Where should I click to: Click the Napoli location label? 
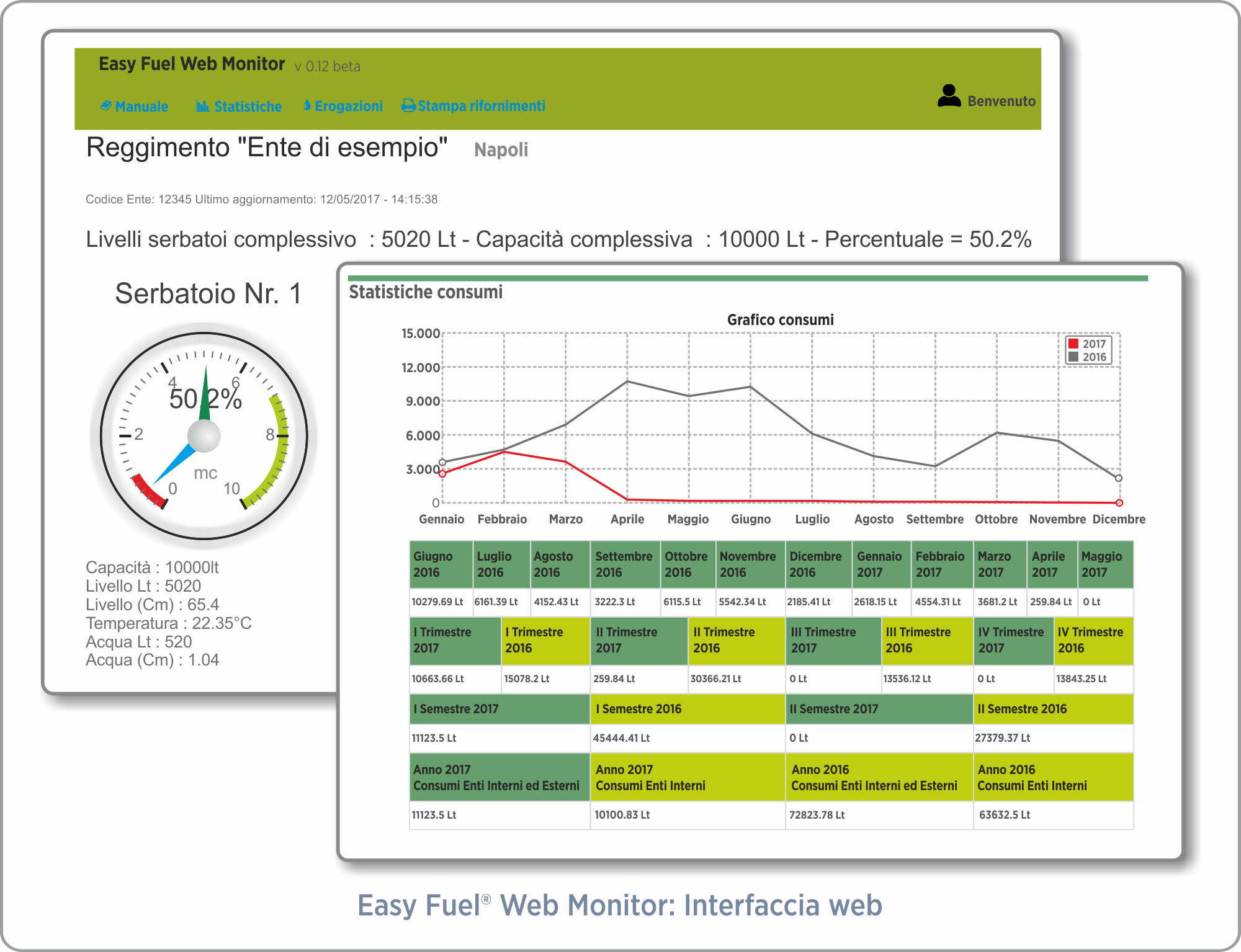click(501, 149)
